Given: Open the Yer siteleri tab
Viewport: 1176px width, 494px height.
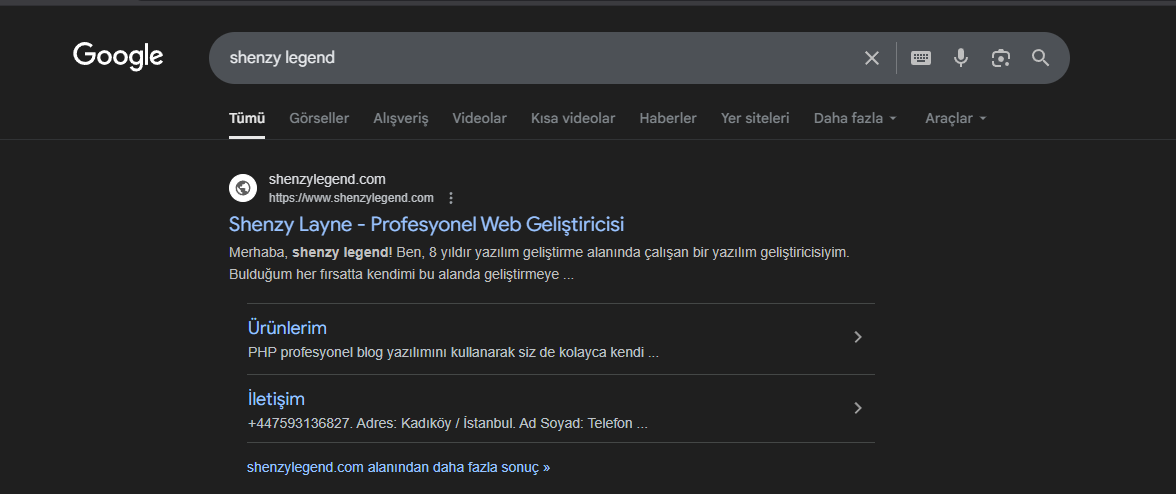Looking at the screenshot, I should pos(755,118).
